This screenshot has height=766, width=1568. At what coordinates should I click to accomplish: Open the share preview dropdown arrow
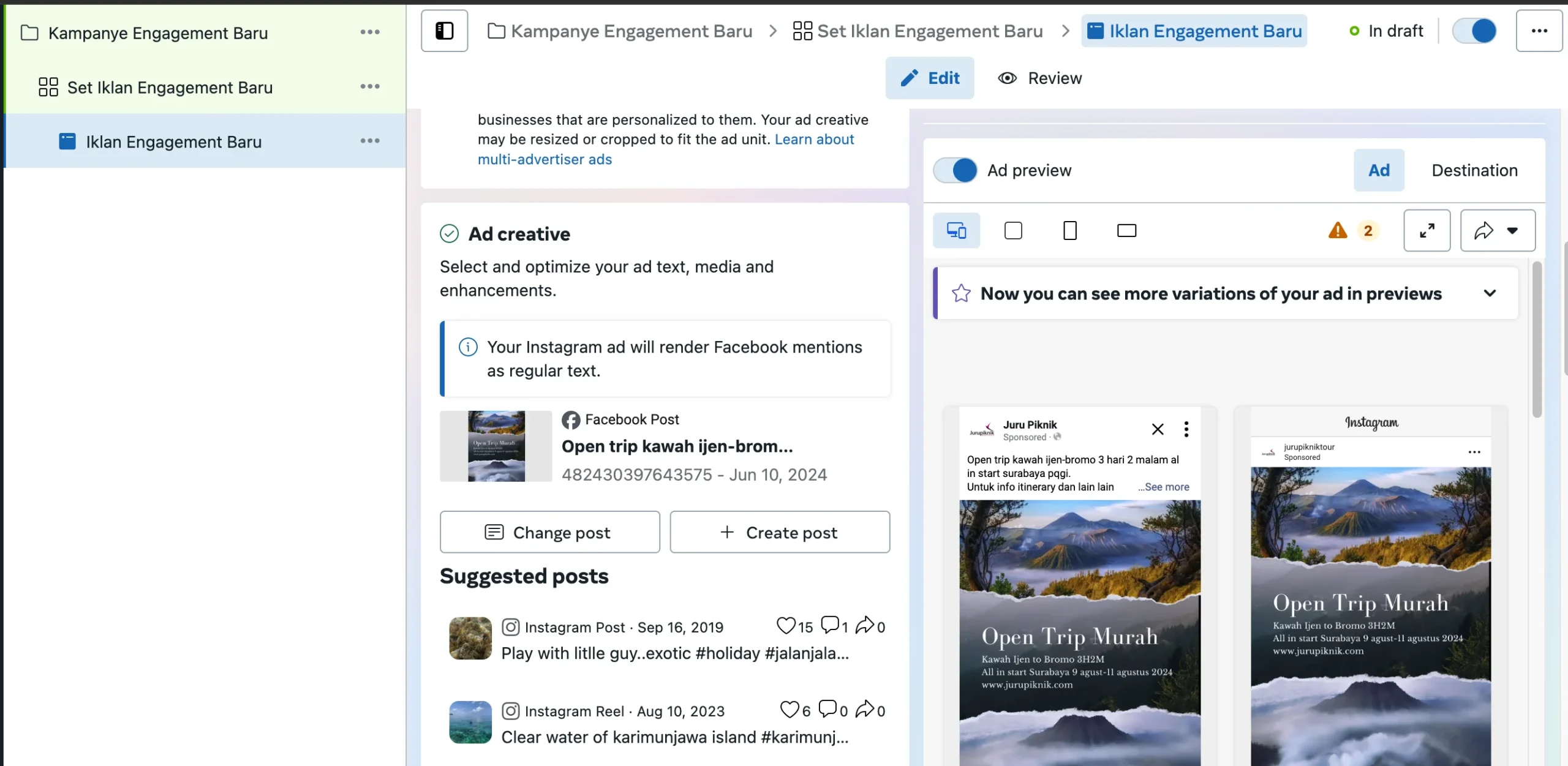pos(1512,231)
